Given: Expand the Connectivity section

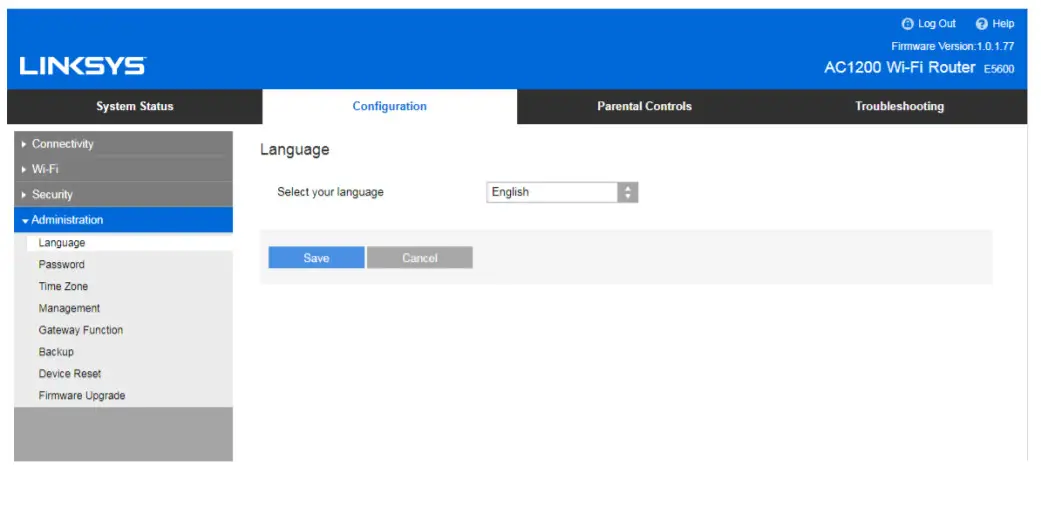Looking at the screenshot, I should point(123,143).
